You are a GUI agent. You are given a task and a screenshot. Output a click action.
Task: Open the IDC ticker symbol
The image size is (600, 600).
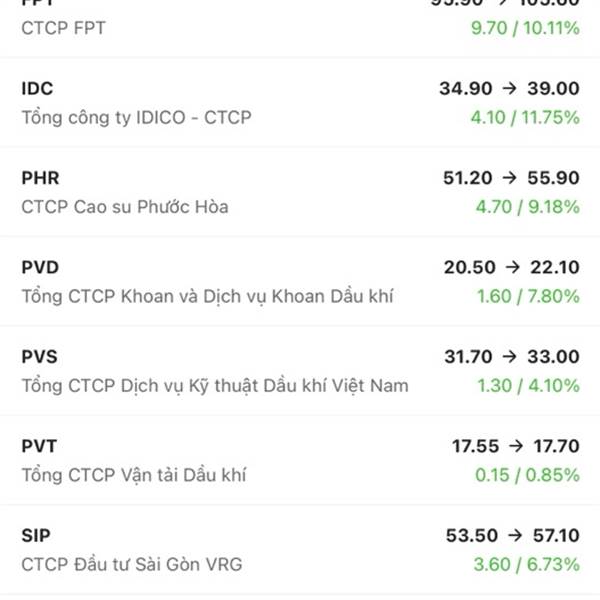pos(36,89)
